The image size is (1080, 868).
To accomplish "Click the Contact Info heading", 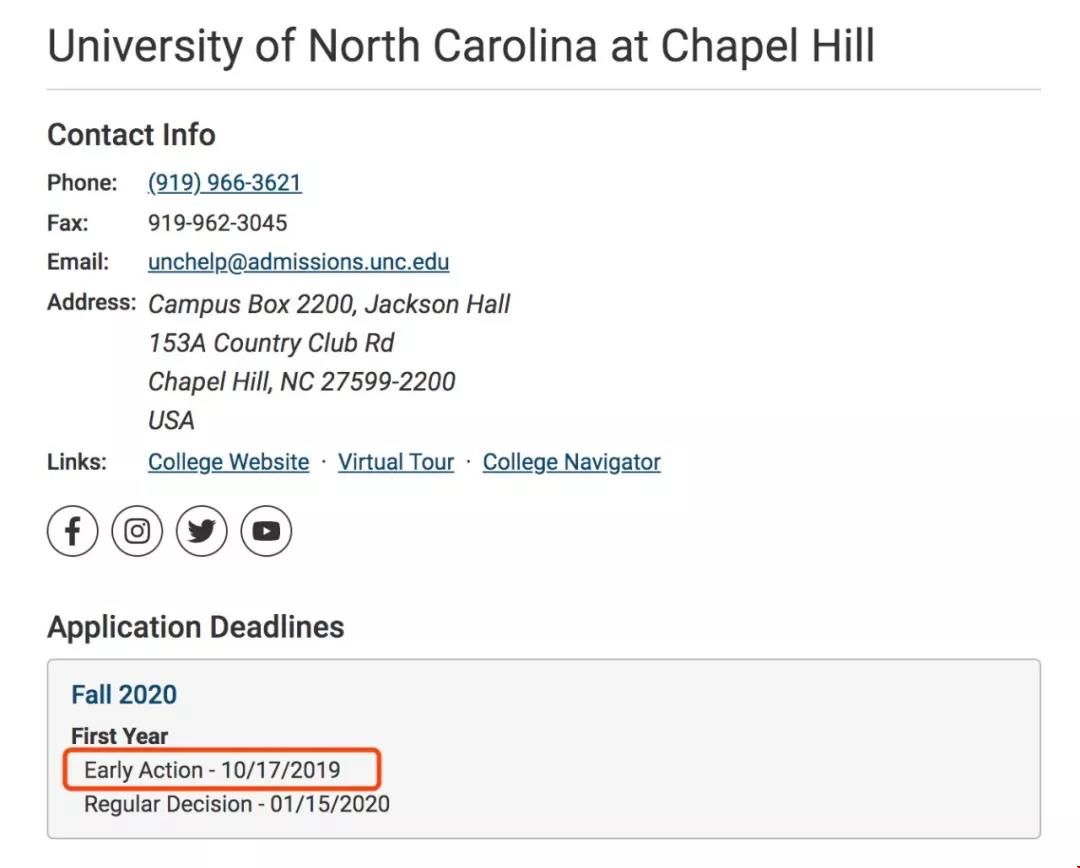I will [131, 135].
